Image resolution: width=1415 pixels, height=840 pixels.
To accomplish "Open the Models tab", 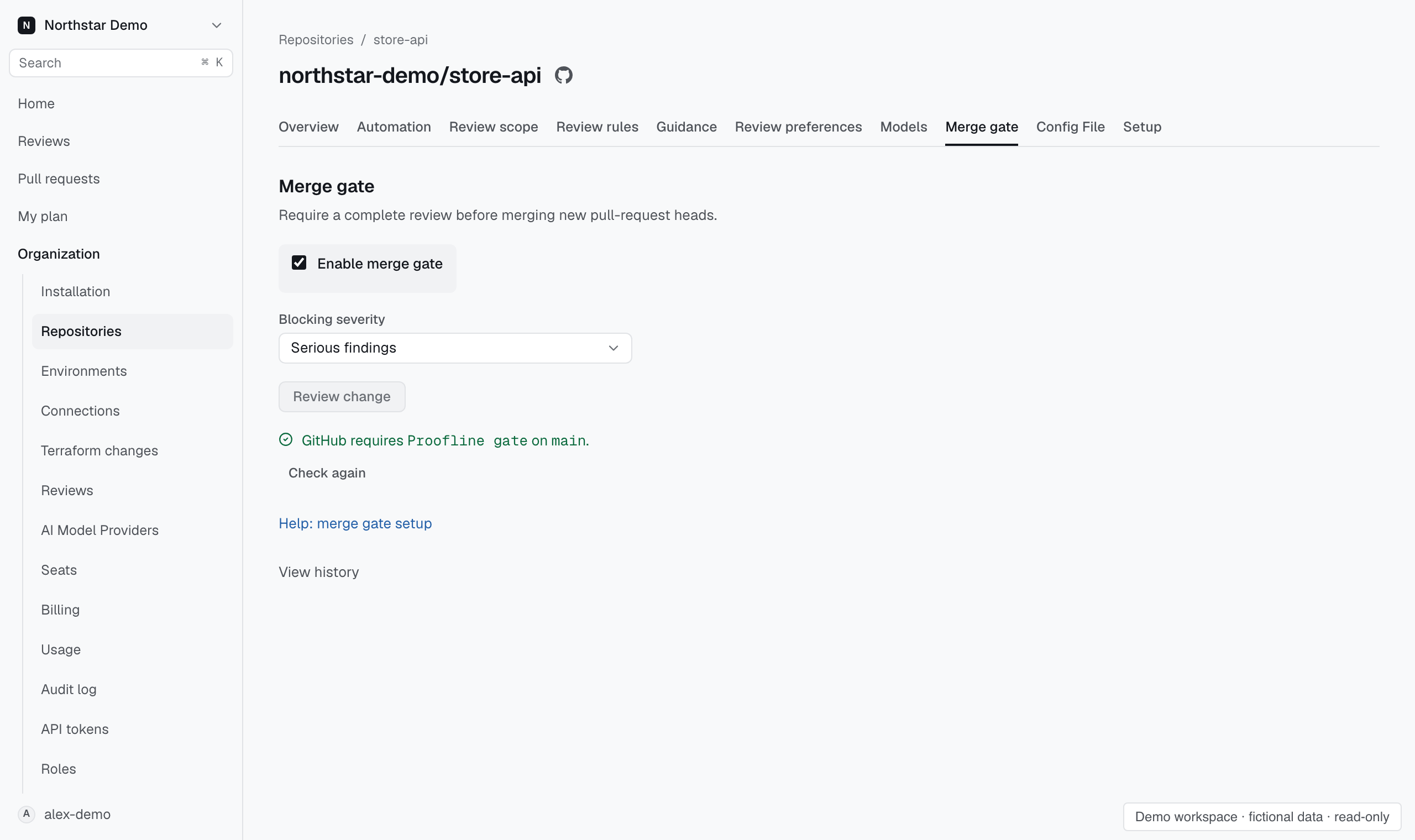I will point(903,127).
